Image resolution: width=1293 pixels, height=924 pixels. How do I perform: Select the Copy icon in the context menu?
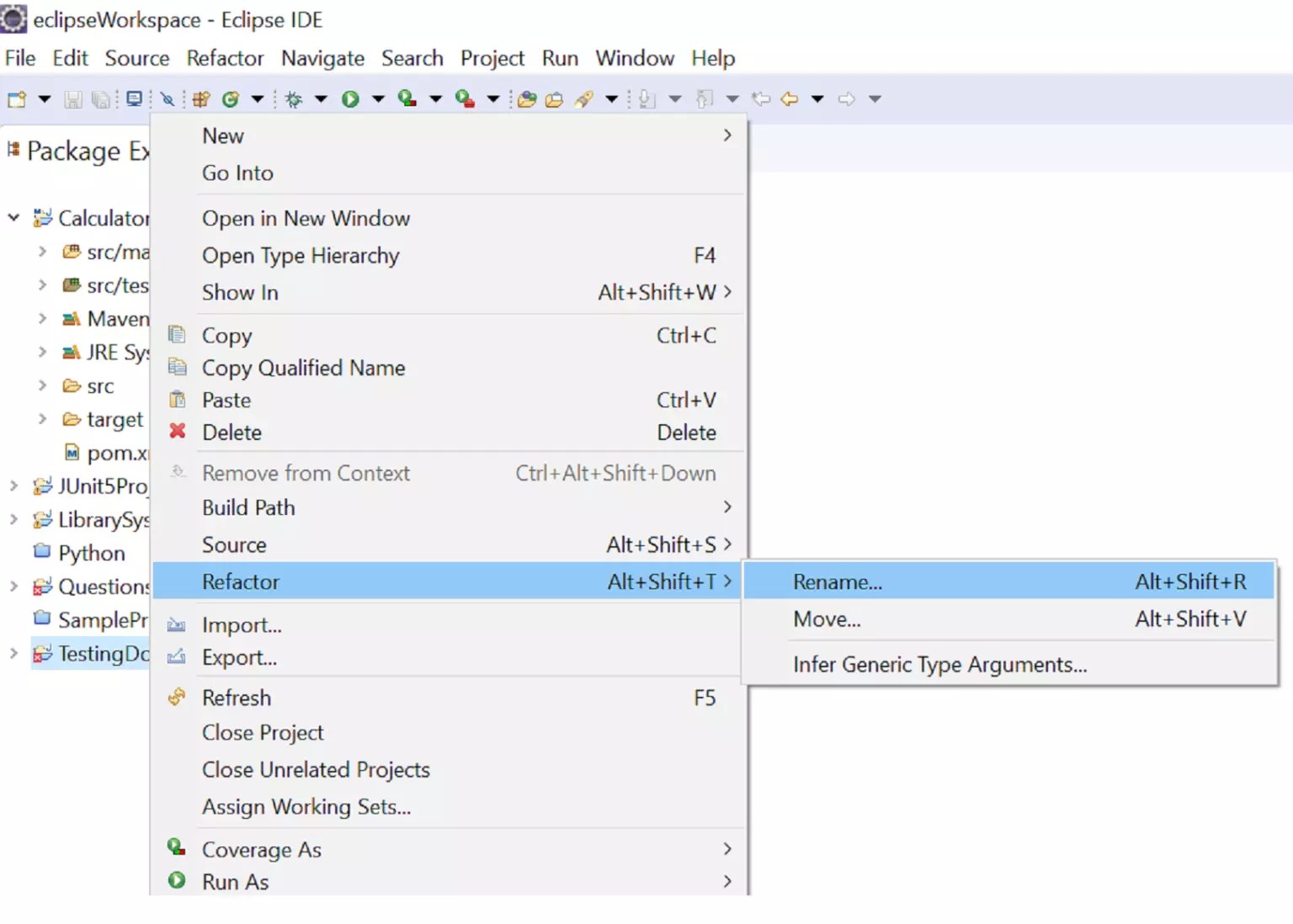pyautogui.click(x=177, y=334)
